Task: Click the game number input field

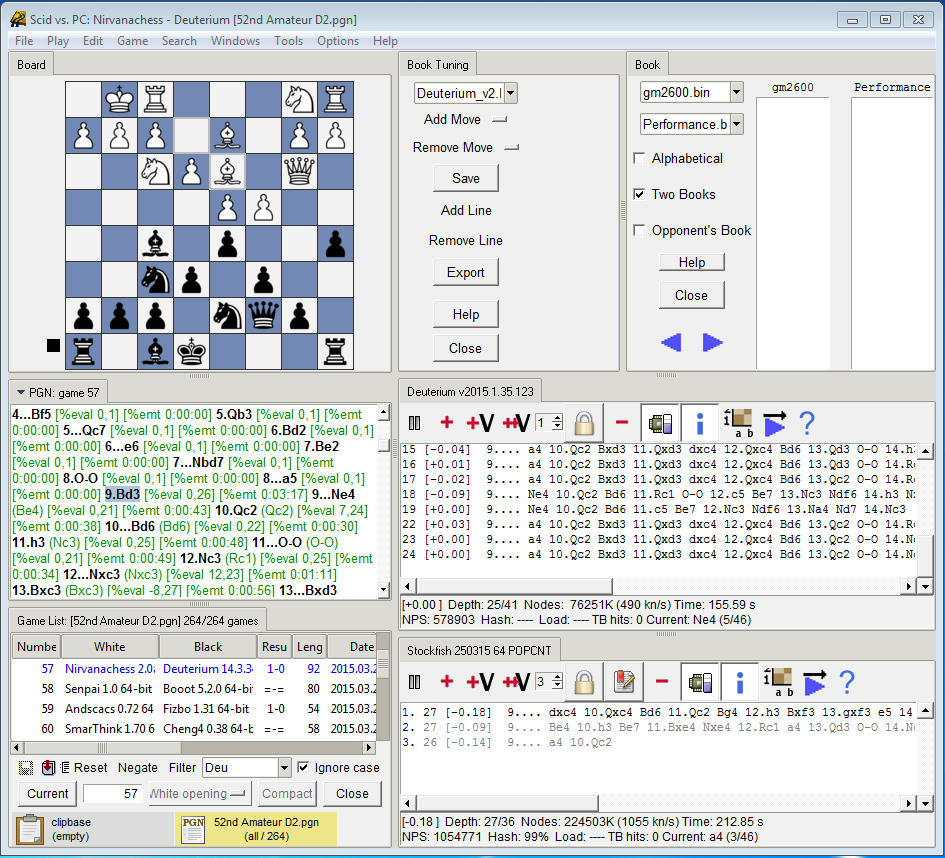Action: pyautogui.click(x=113, y=794)
